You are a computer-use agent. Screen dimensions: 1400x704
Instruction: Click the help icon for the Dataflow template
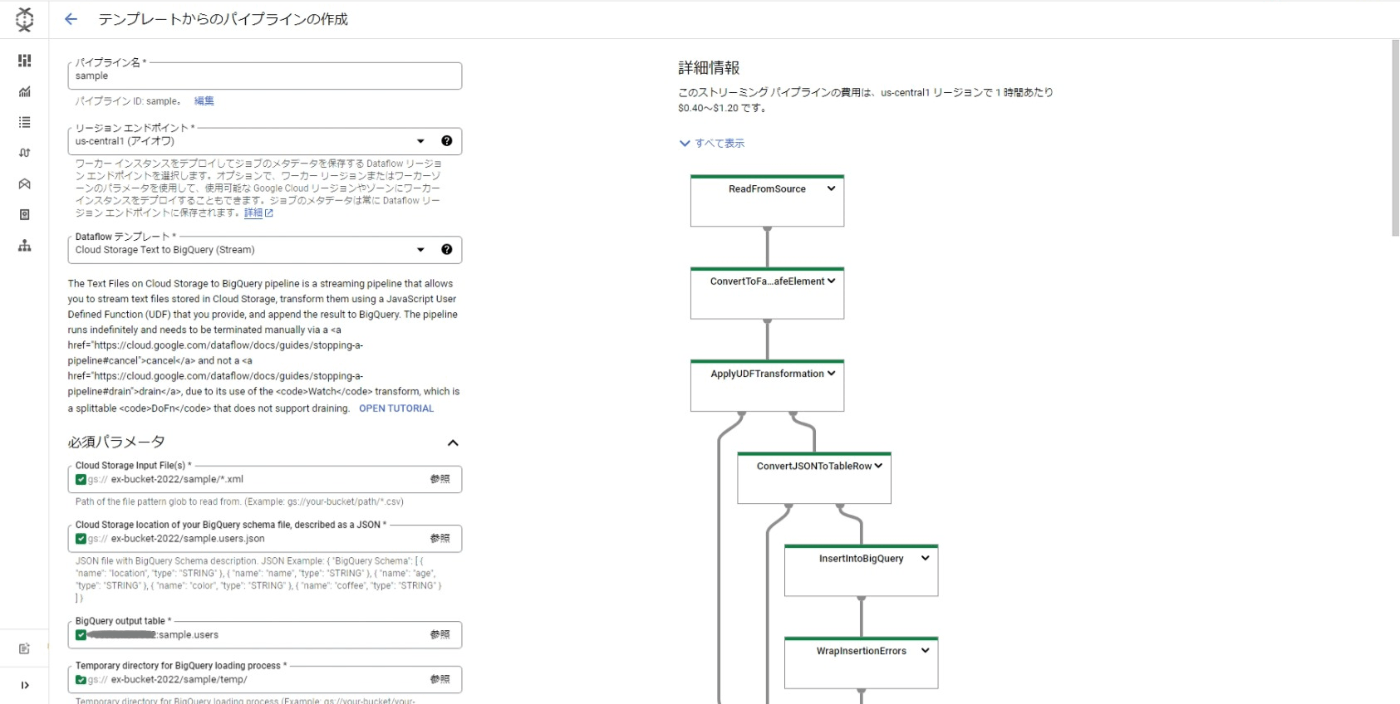(446, 250)
